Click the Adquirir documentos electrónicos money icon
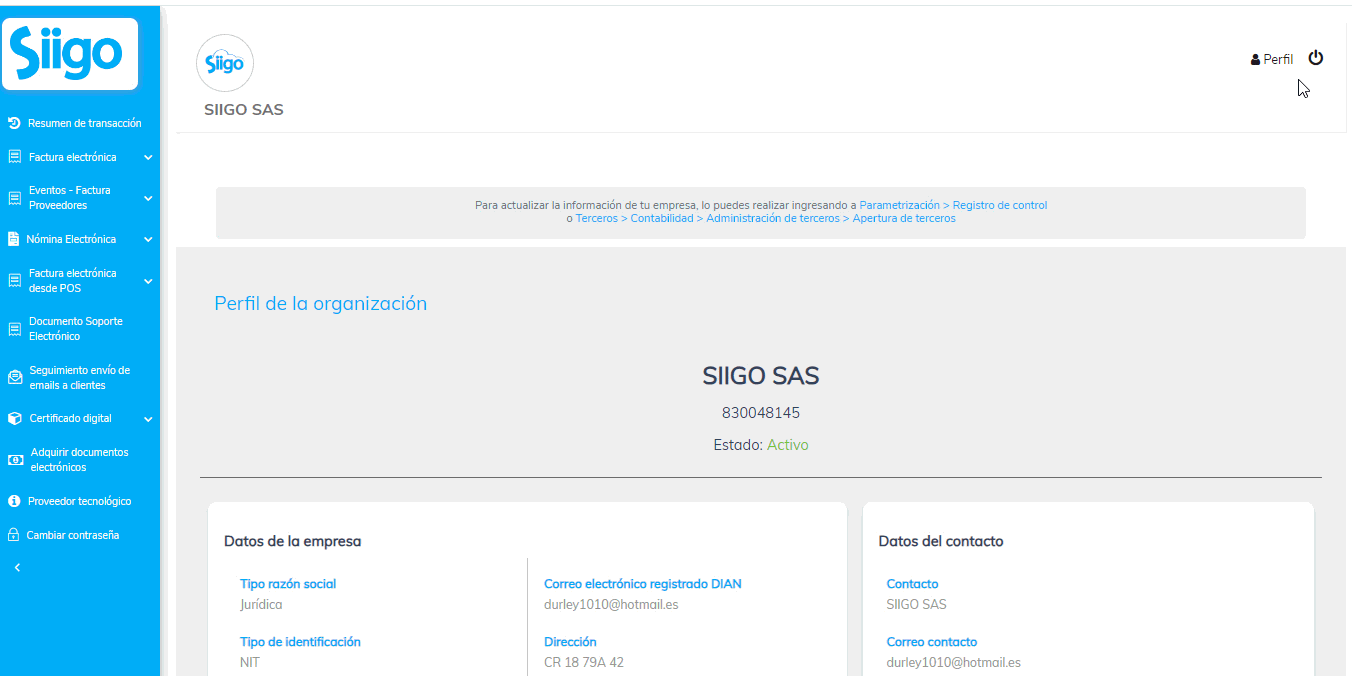Screen dimensions: 1352x676 [x=14, y=460]
